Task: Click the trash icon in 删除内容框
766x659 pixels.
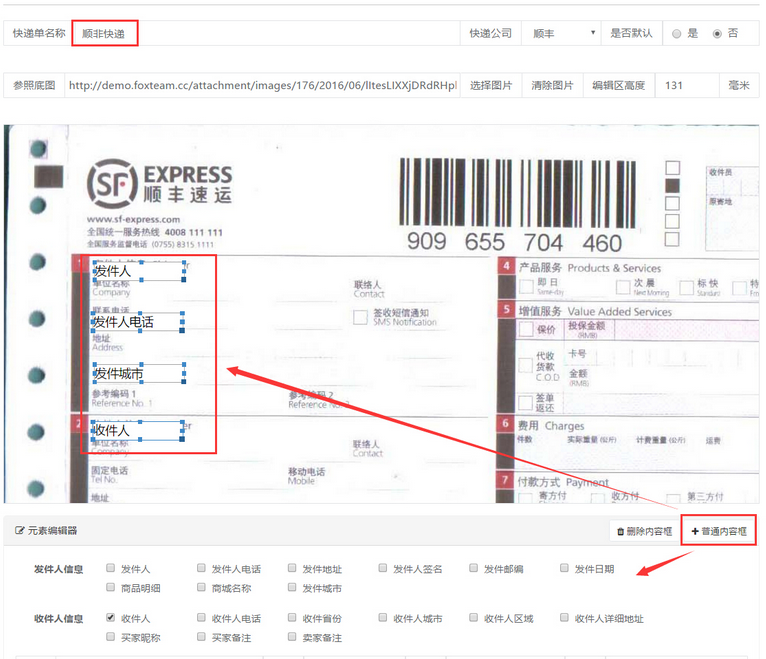Action: pos(621,532)
